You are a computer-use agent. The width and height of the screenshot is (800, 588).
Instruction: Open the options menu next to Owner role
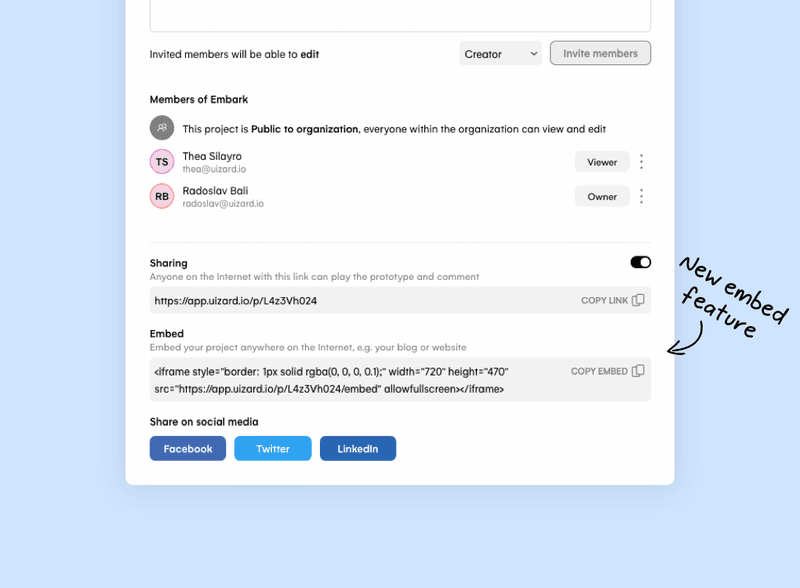[641, 196]
